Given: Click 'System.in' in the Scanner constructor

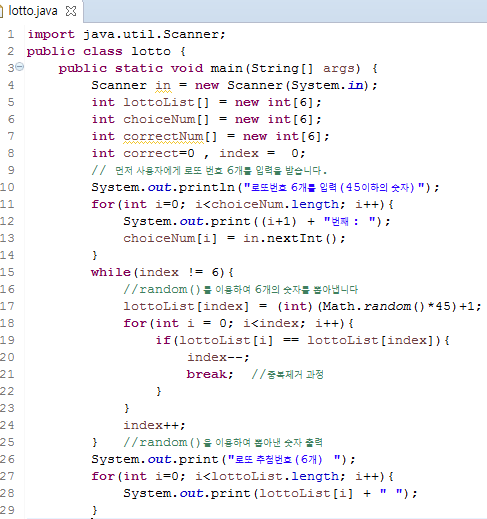Looking at the screenshot, I should click(327, 86).
